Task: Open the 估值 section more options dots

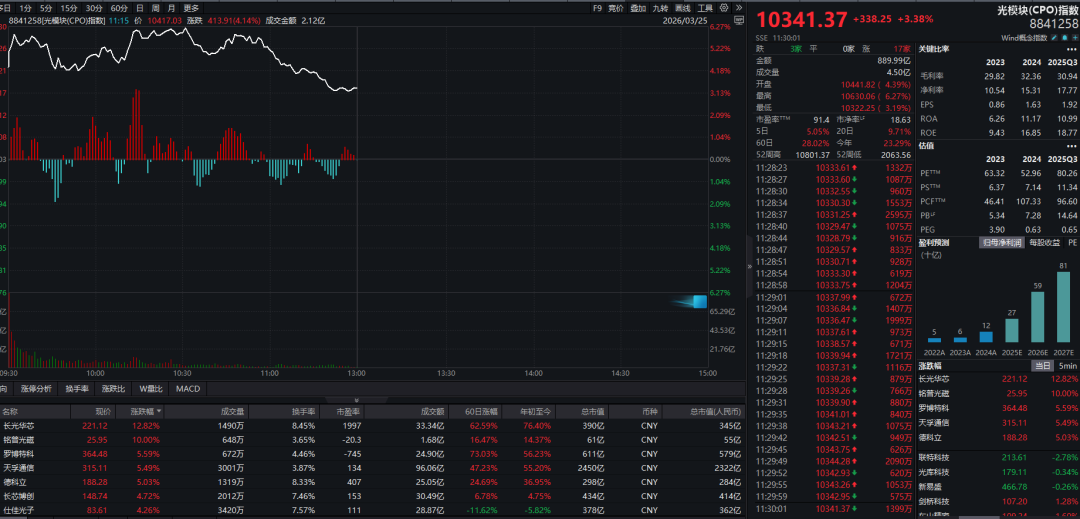Action: click(x=1071, y=145)
